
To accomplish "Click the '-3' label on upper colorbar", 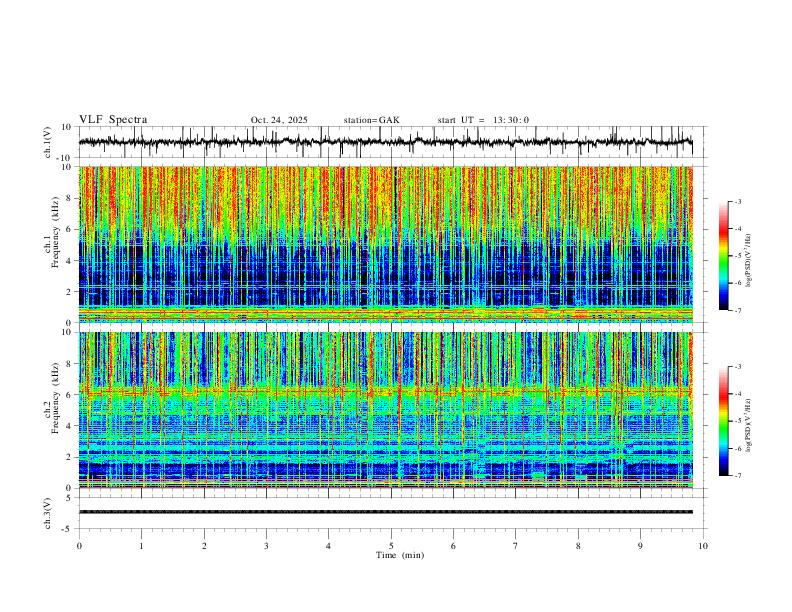I will 738,202.
